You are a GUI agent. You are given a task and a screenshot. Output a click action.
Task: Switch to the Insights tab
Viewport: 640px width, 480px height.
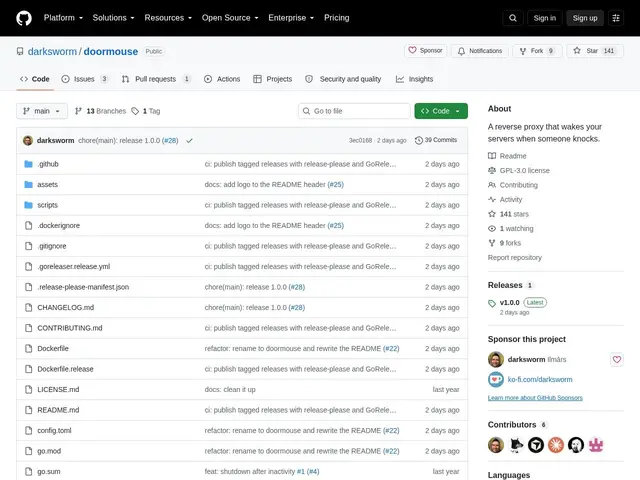pos(414,79)
